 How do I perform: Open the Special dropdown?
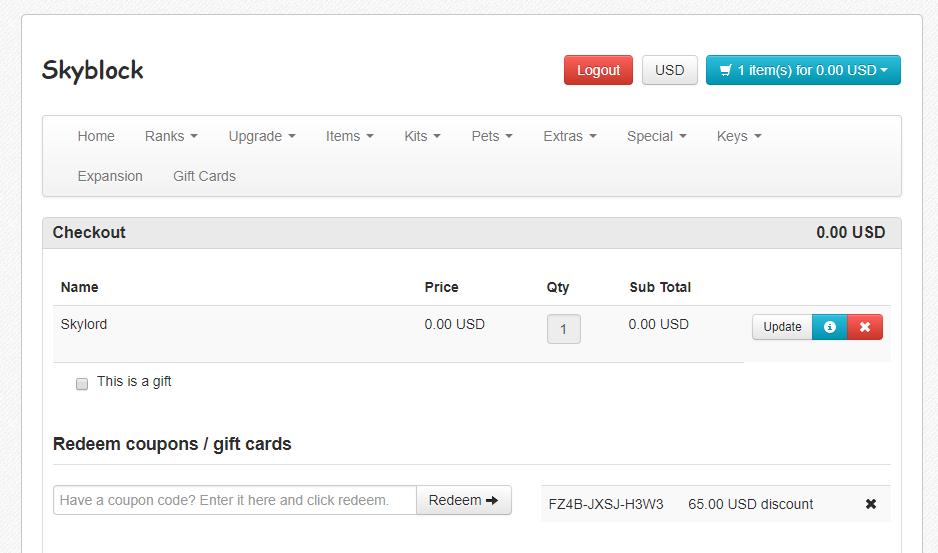tap(656, 136)
